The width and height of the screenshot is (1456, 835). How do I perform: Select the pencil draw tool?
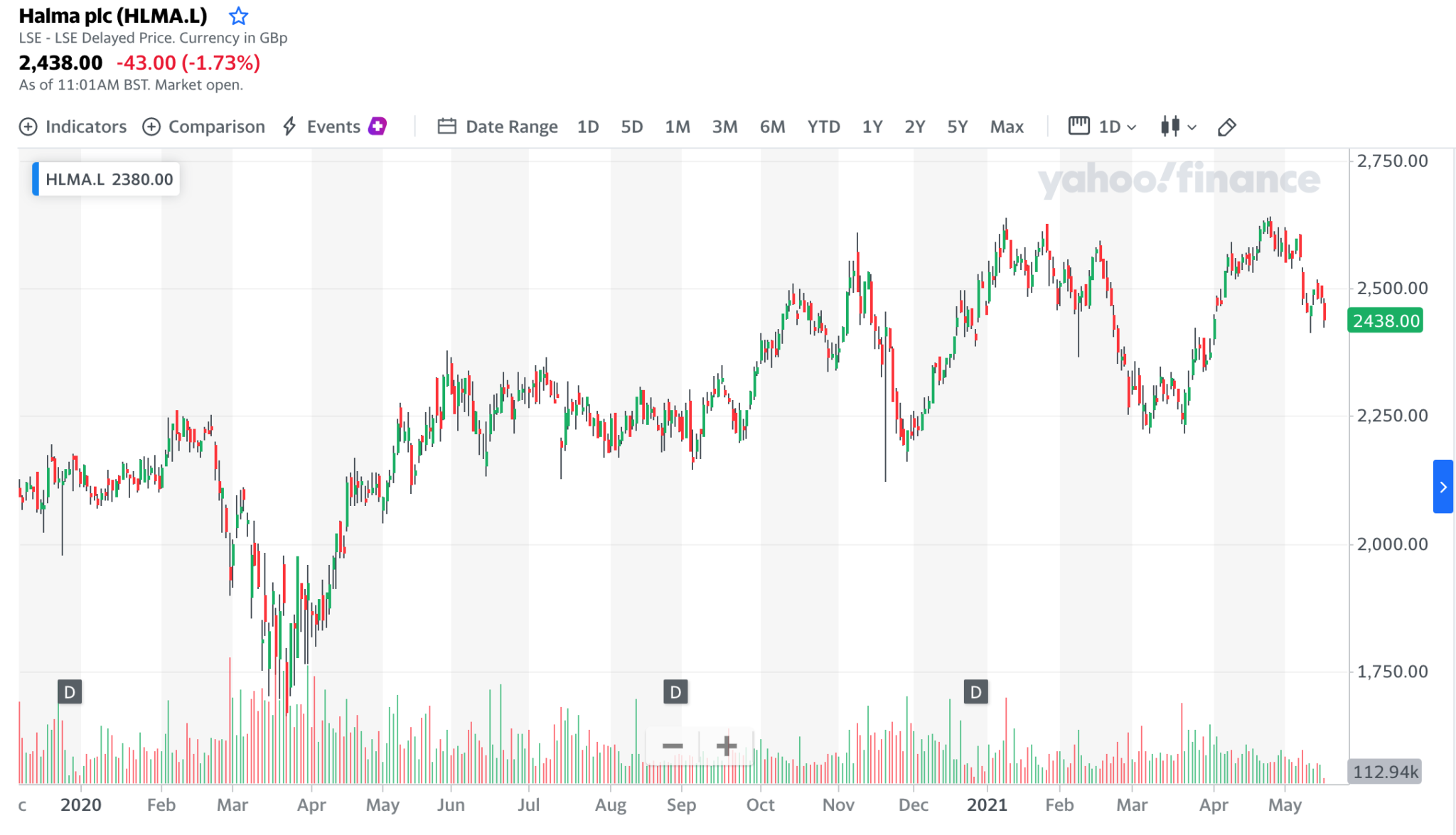pos(1227,127)
